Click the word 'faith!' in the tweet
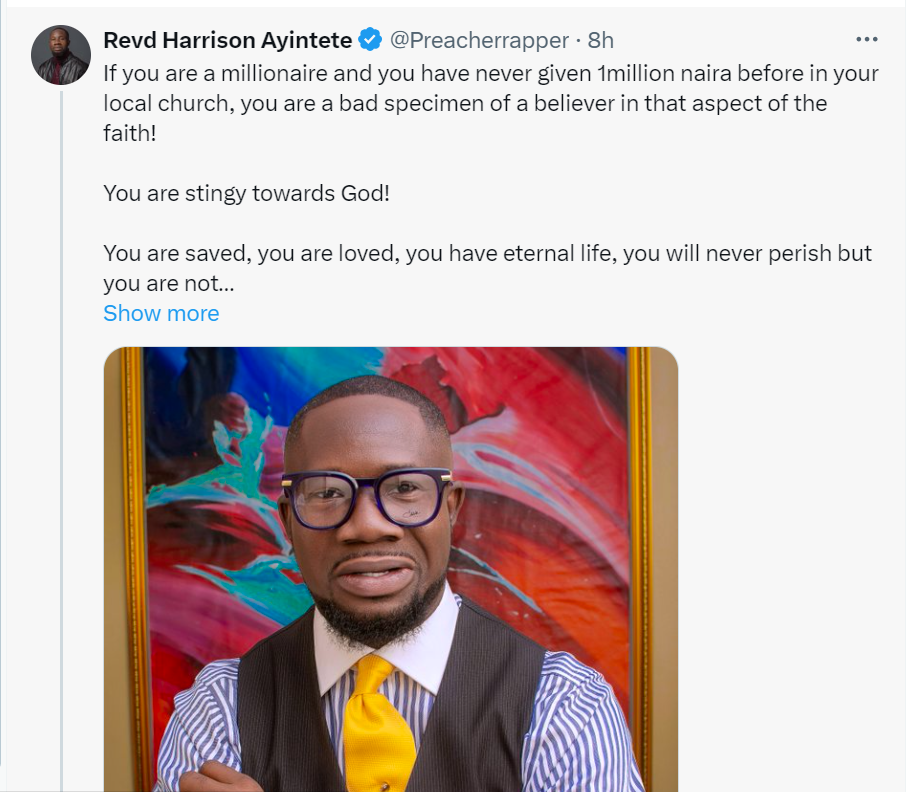The image size is (909, 792). pos(130,133)
